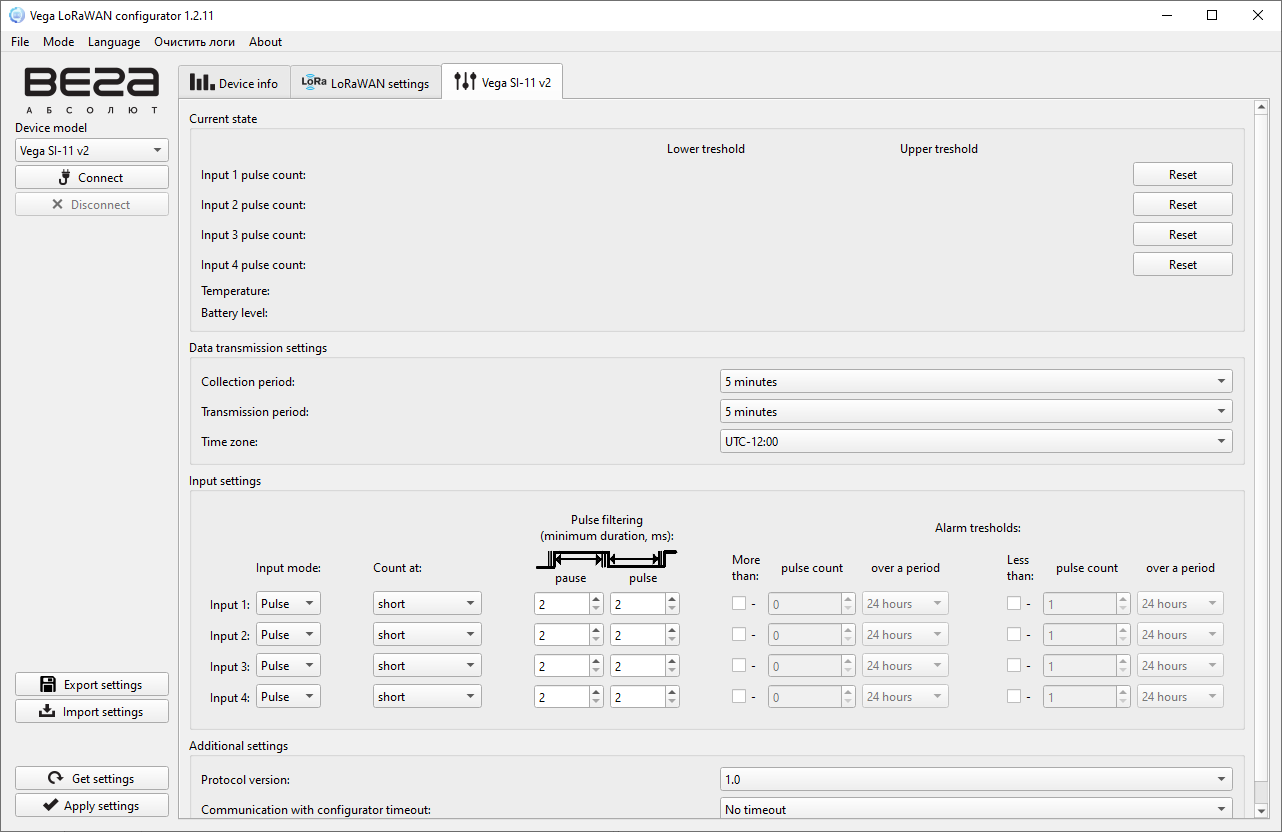Click the app icon in the title bar
This screenshot has width=1282, height=832.
pyautogui.click(x=17, y=16)
